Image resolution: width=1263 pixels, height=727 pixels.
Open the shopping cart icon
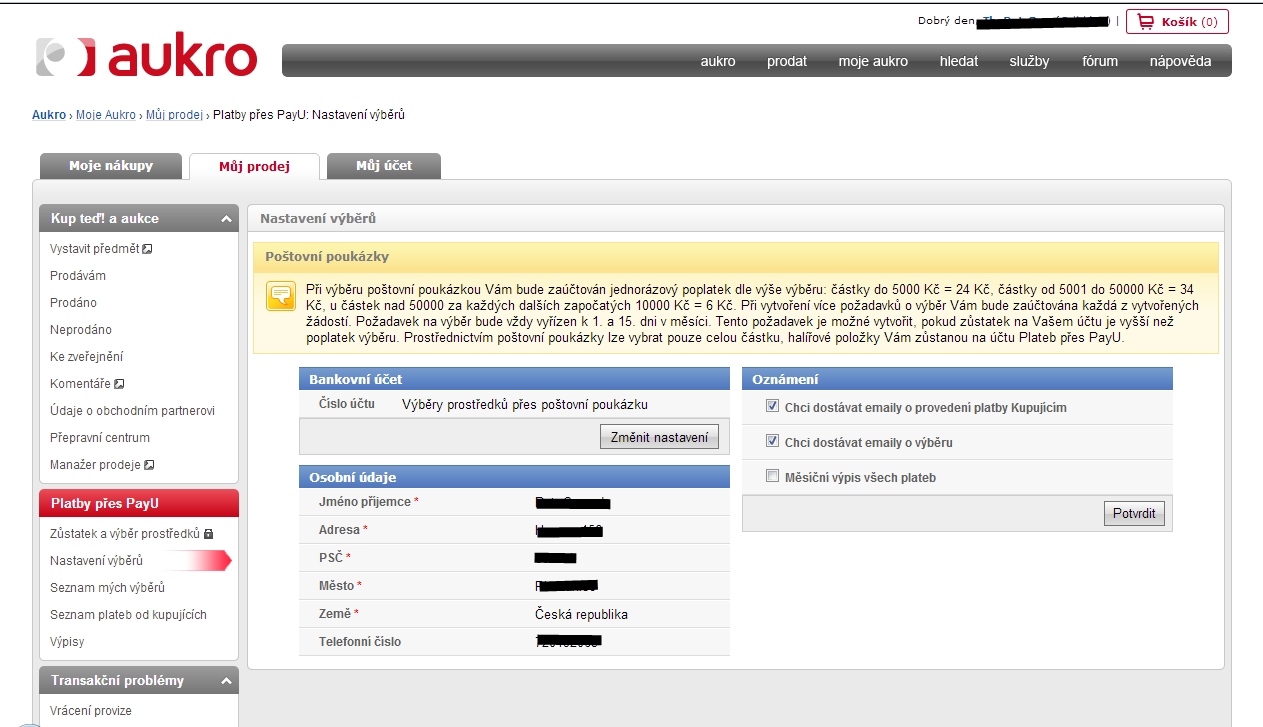pyautogui.click(x=1145, y=21)
